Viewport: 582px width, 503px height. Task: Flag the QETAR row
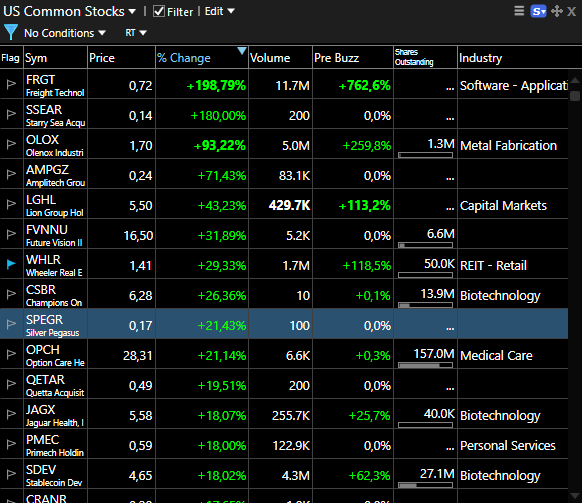(11, 384)
